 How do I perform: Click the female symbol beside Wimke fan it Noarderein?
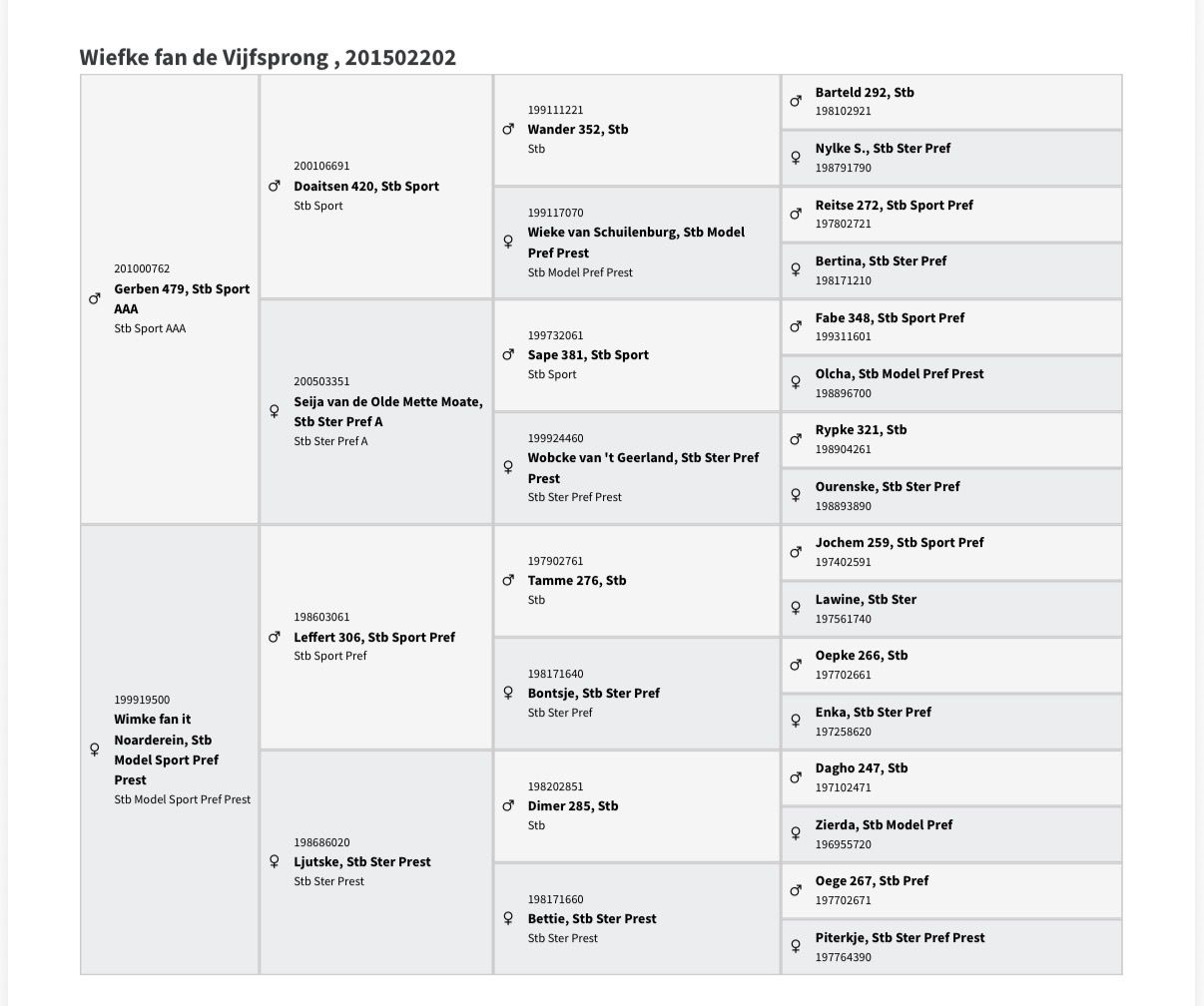coord(95,750)
